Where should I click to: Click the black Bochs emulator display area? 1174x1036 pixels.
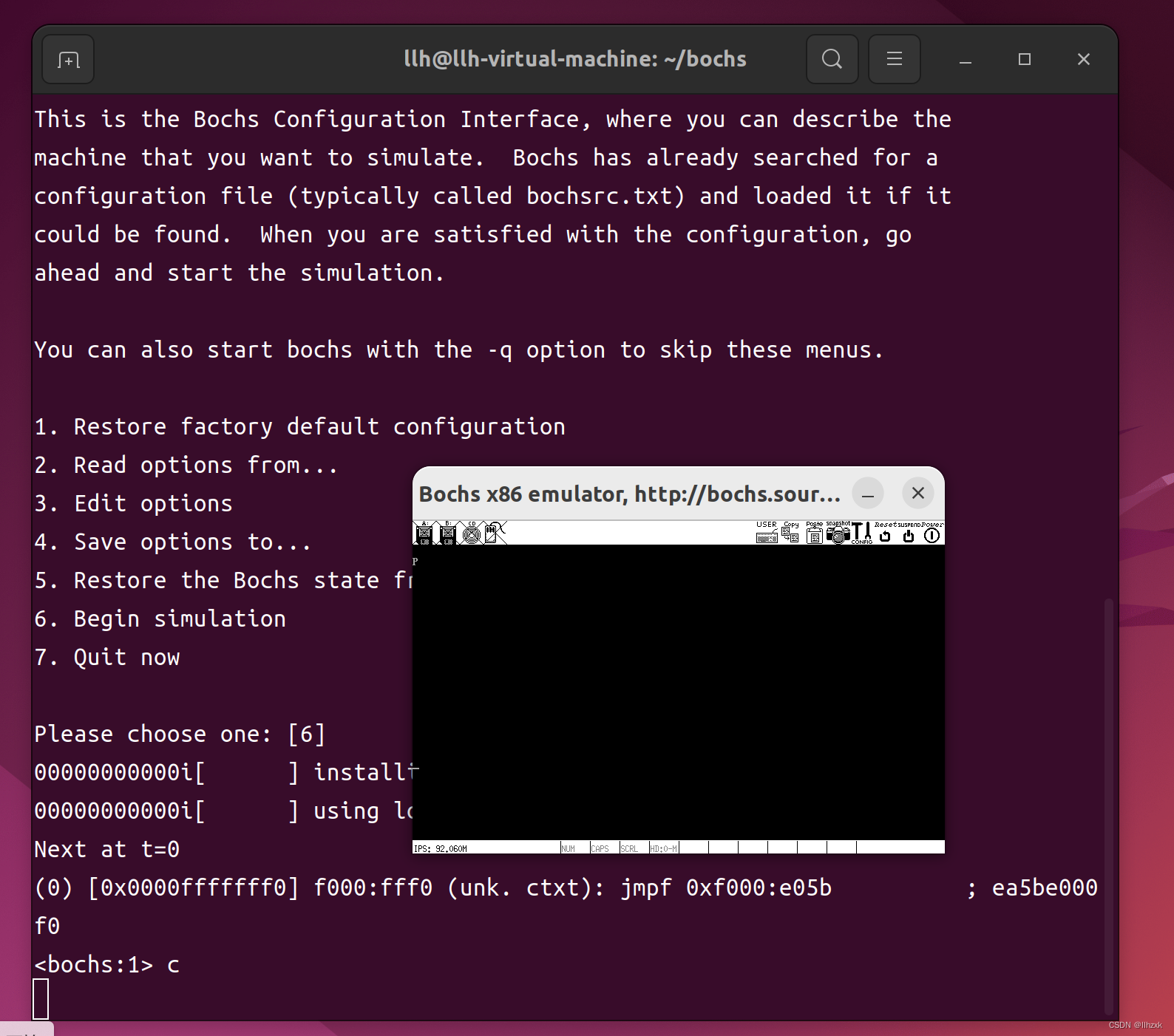pyautogui.click(x=679, y=693)
